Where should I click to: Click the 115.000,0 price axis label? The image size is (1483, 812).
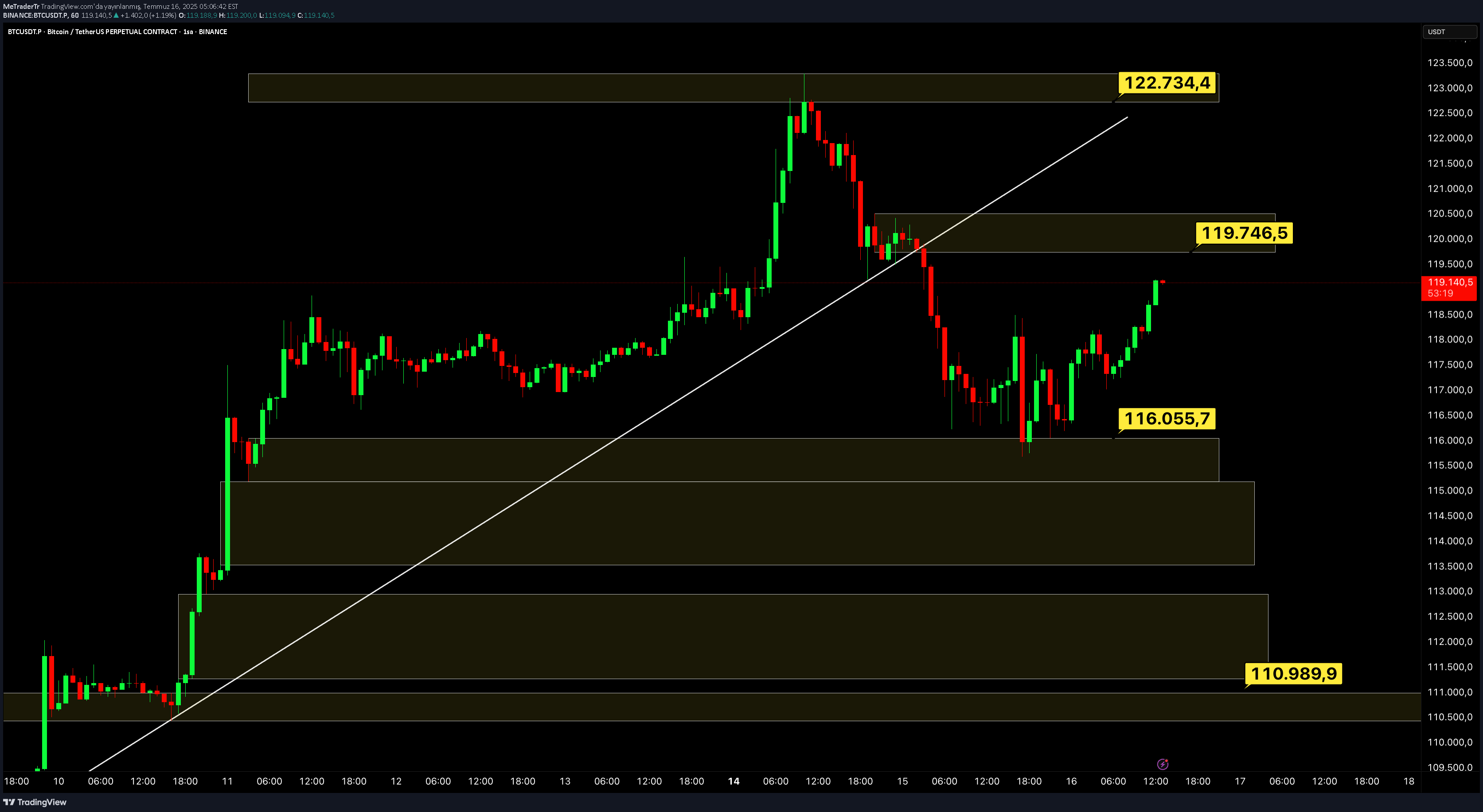click(x=1450, y=491)
